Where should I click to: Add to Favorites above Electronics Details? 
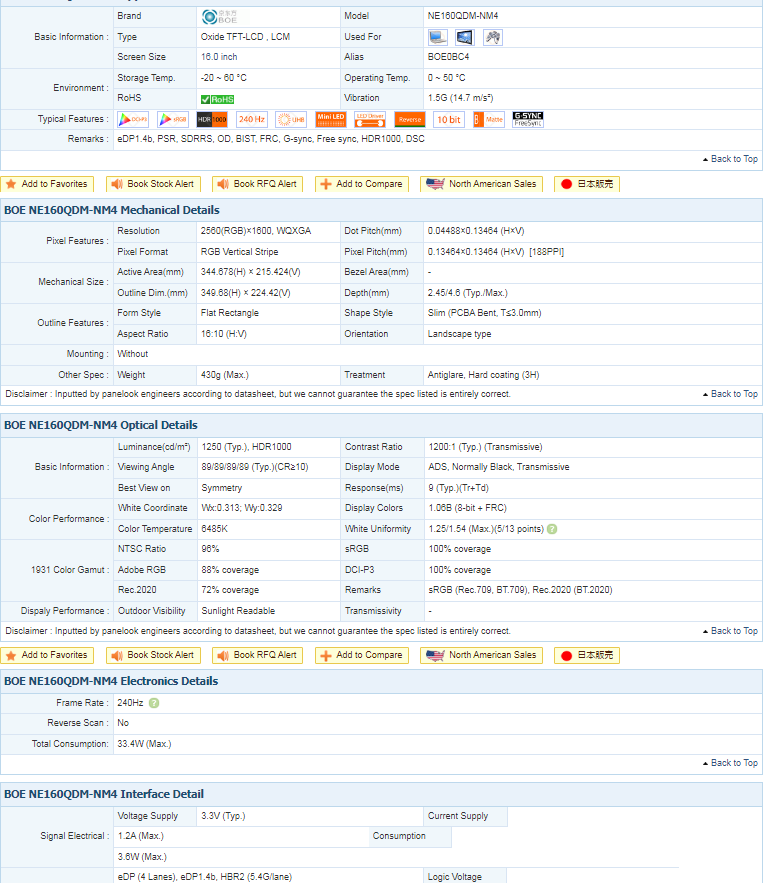point(47,655)
